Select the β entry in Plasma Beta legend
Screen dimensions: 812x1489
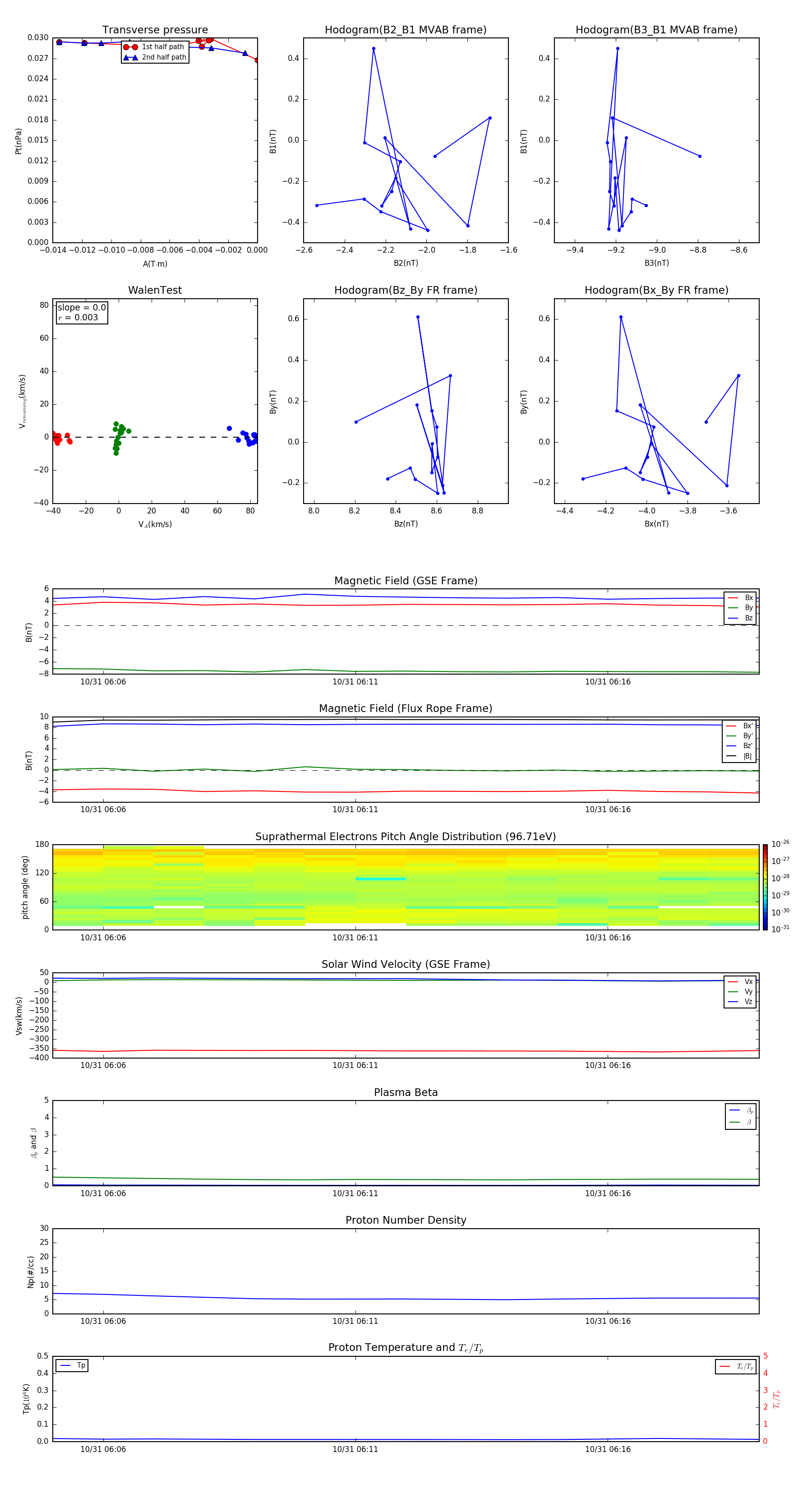click(741, 1122)
